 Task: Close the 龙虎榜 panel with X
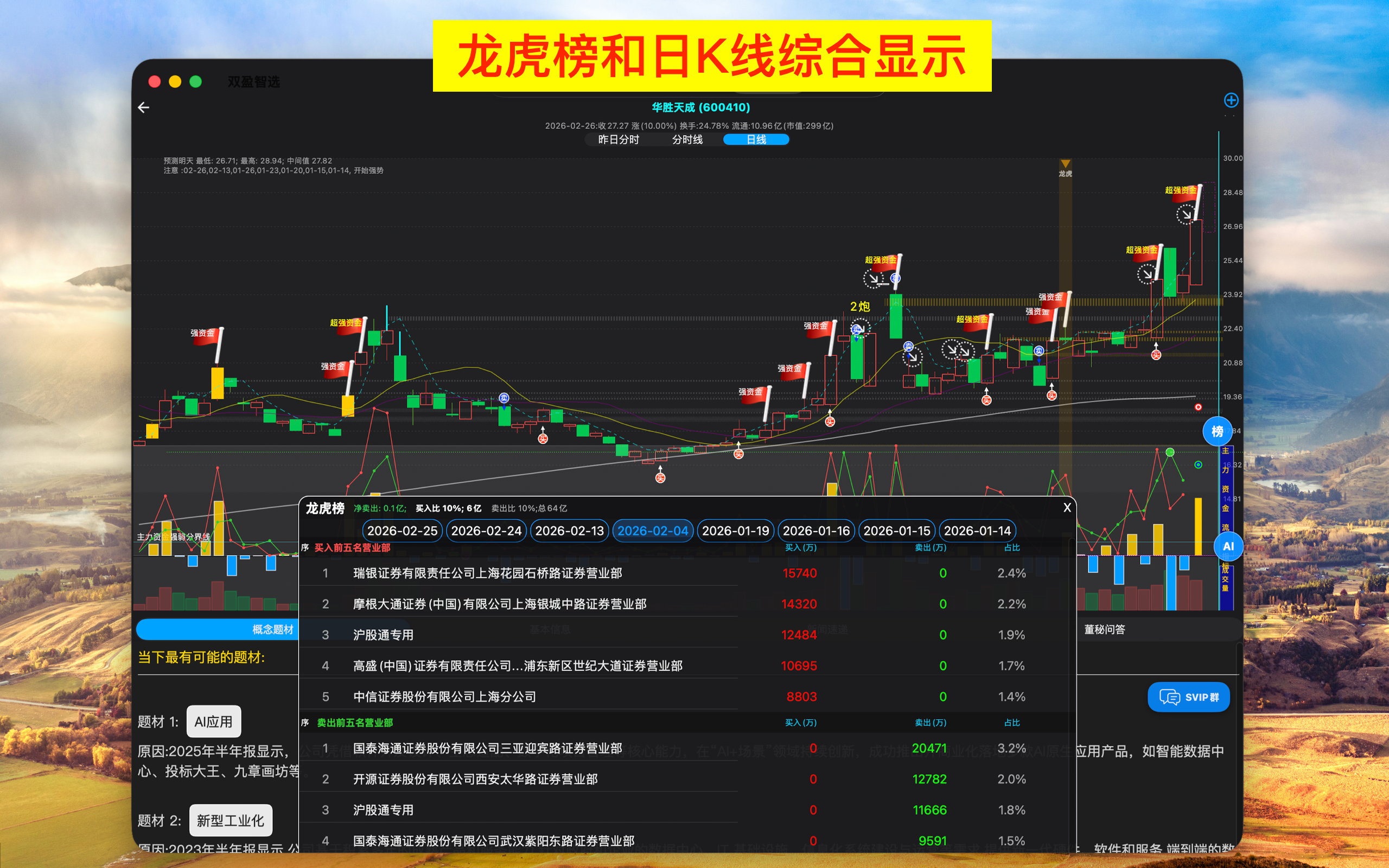[x=1067, y=507]
